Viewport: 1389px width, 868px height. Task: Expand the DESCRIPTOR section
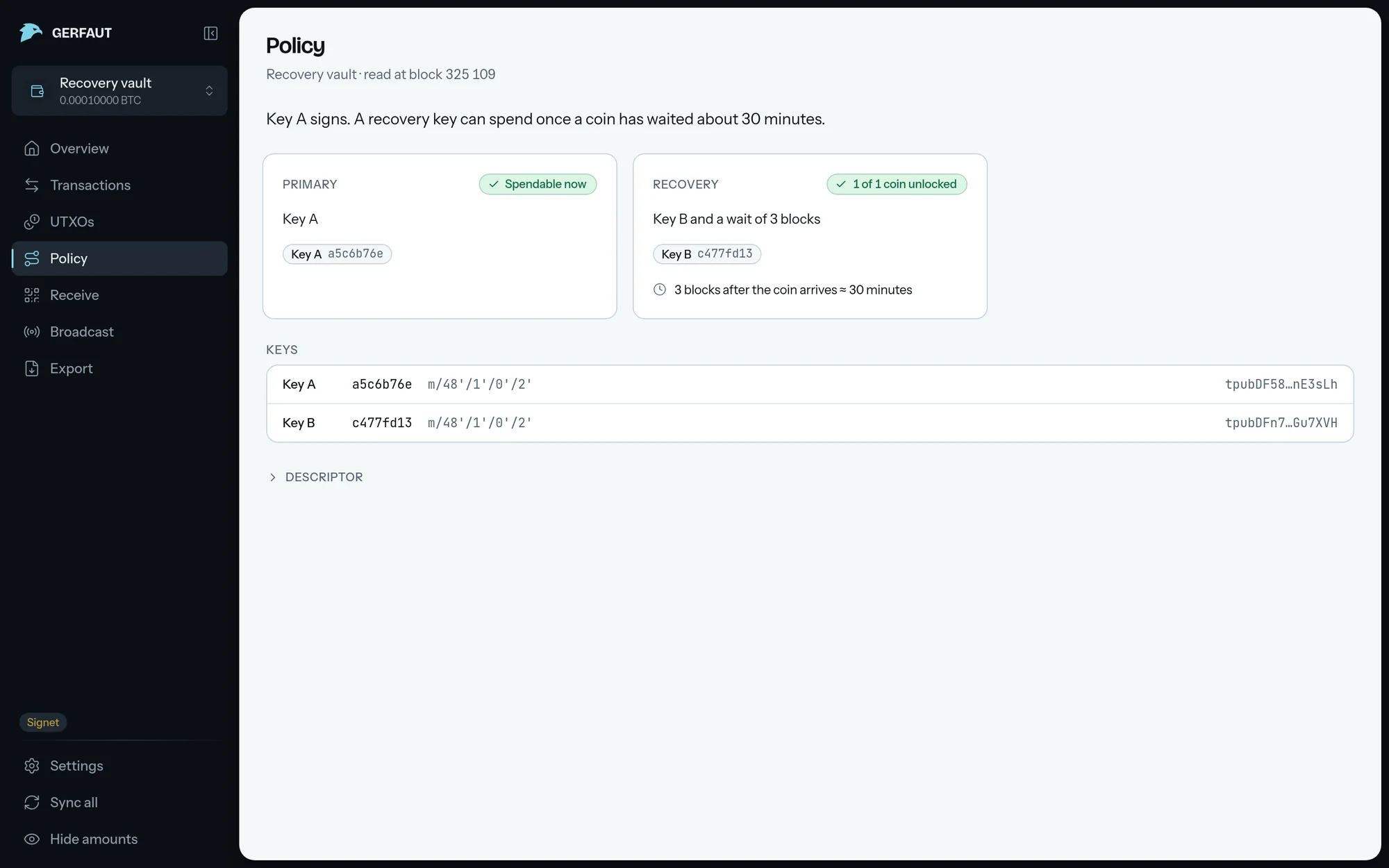[315, 477]
